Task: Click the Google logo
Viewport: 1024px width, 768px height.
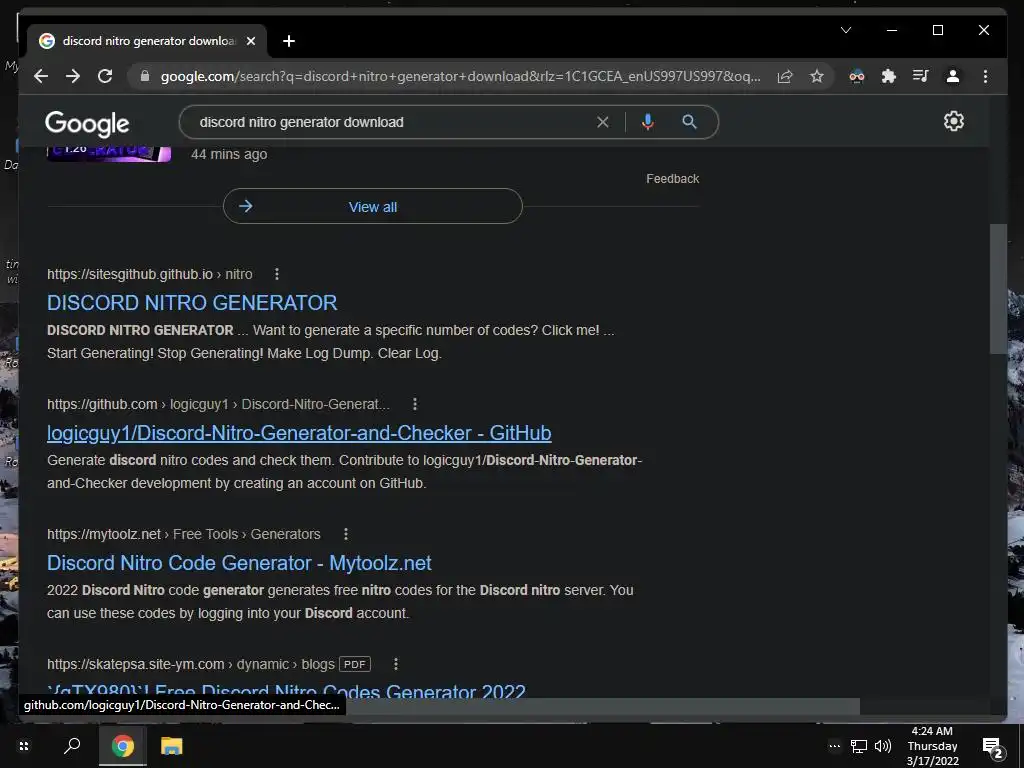Action: (87, 123)
